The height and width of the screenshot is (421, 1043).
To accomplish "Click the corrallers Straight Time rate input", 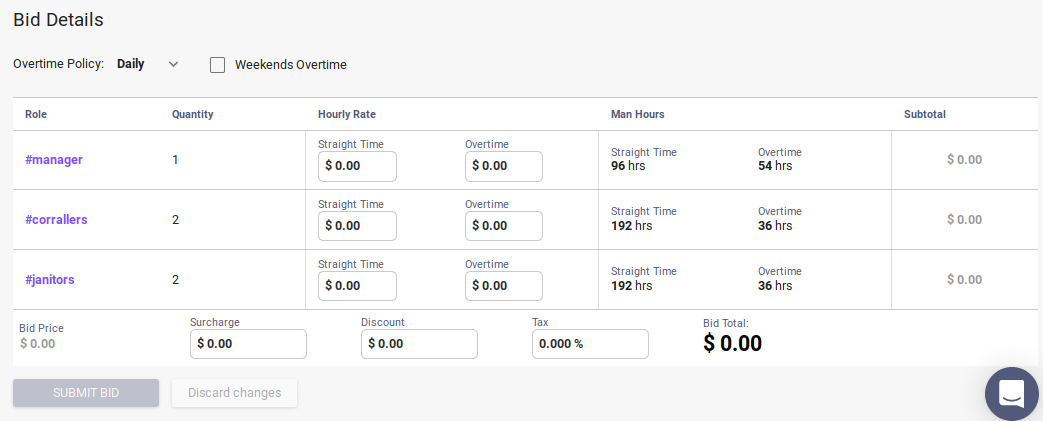I will click(x=357, y=226).
